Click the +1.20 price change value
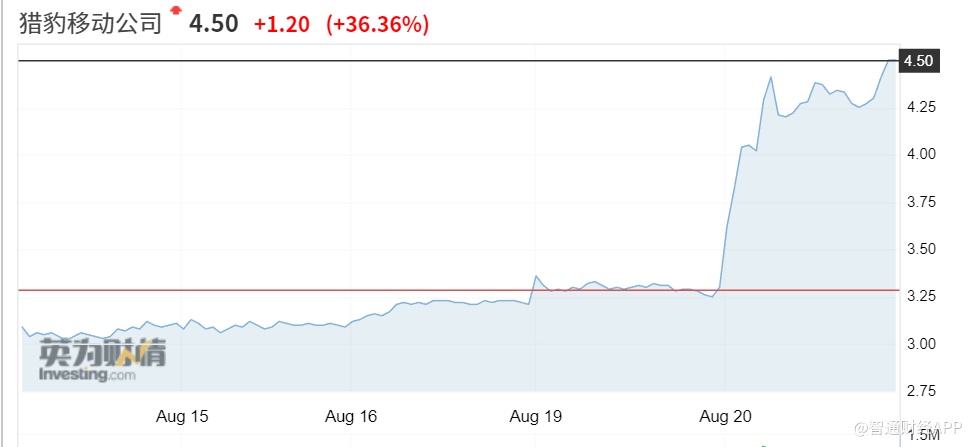Viewport: 972px width, 447px height. tap(282, 25)
